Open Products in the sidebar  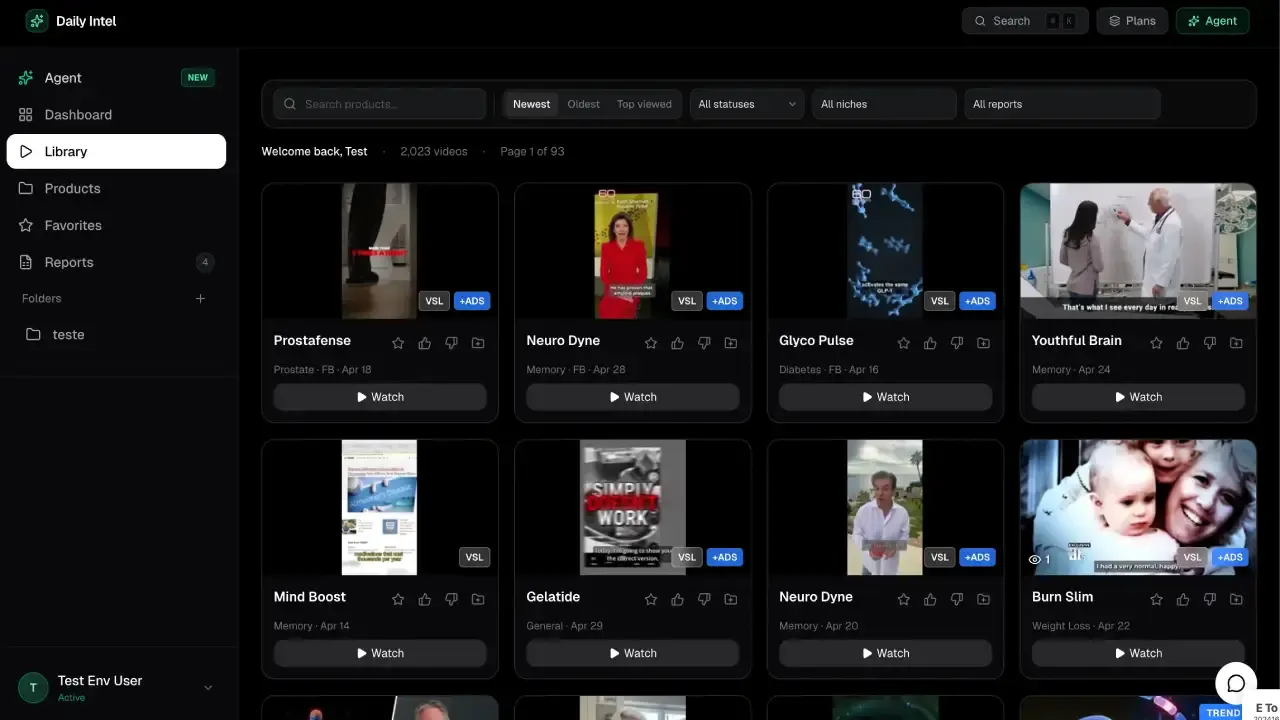pyautogui.click(x=116, y=189)
